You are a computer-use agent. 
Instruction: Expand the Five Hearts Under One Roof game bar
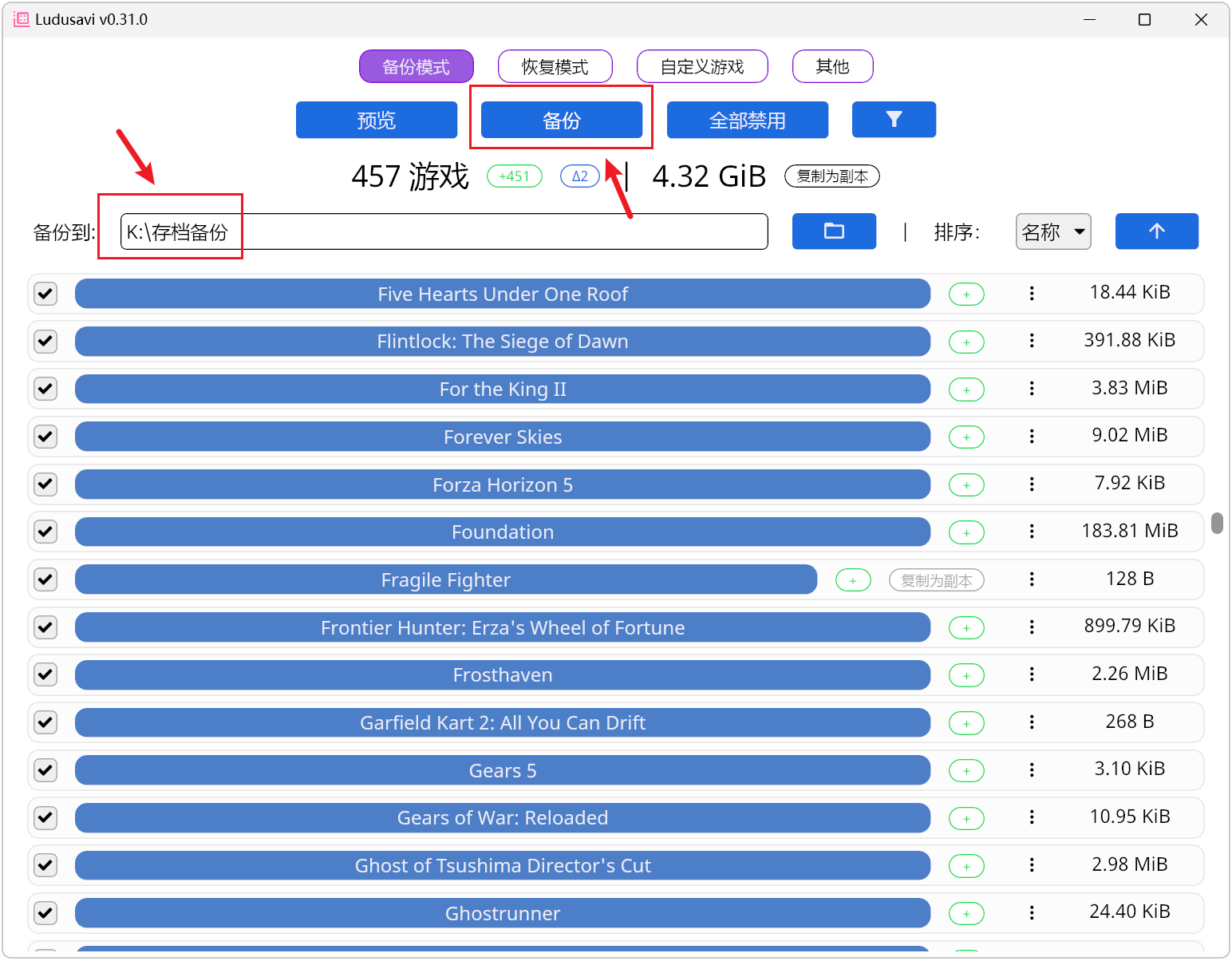pyautogui.click(x=503, y=294)
